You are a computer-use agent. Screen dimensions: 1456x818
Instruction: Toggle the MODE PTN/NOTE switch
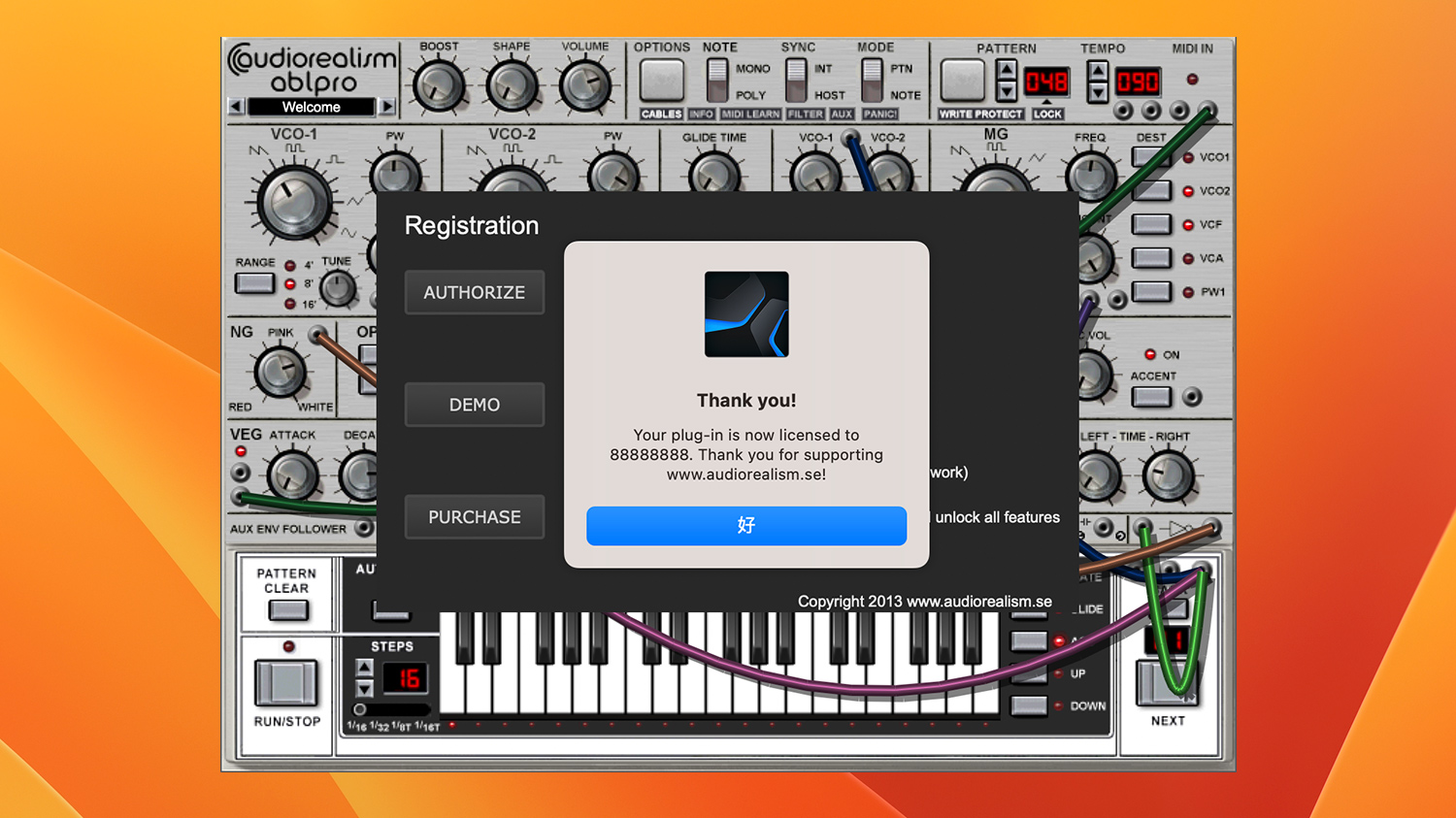(x=872, y=81)
